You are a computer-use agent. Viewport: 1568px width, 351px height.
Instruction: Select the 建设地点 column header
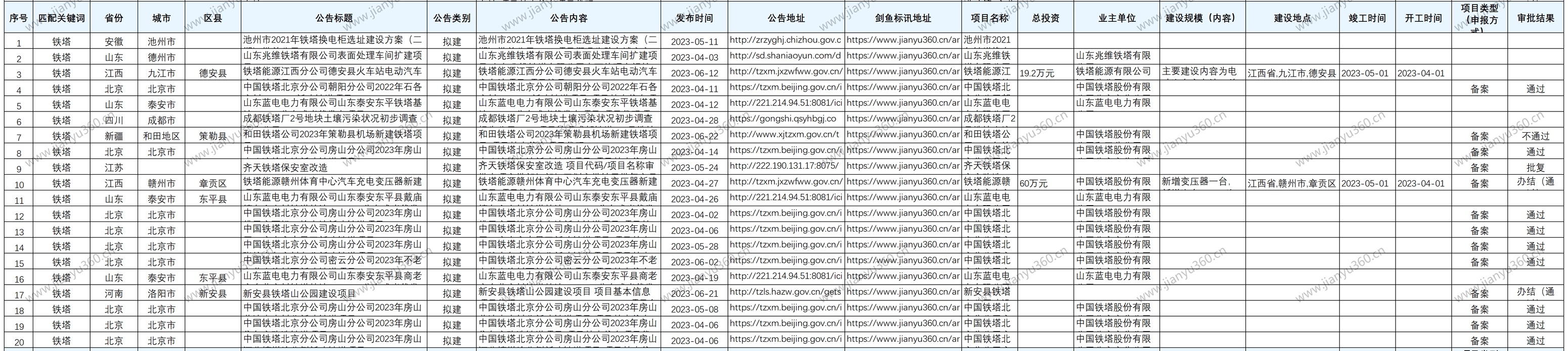click(x=1292, y=18)
